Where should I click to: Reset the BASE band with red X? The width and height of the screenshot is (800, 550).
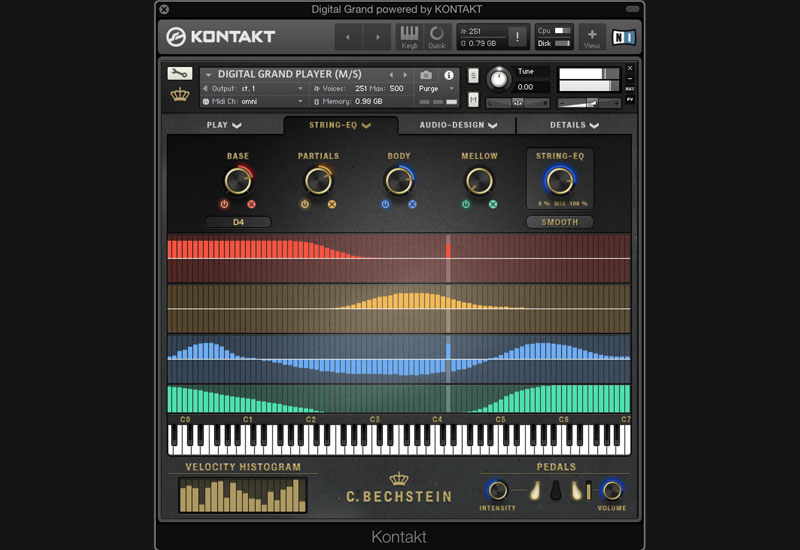click(252, 204)
